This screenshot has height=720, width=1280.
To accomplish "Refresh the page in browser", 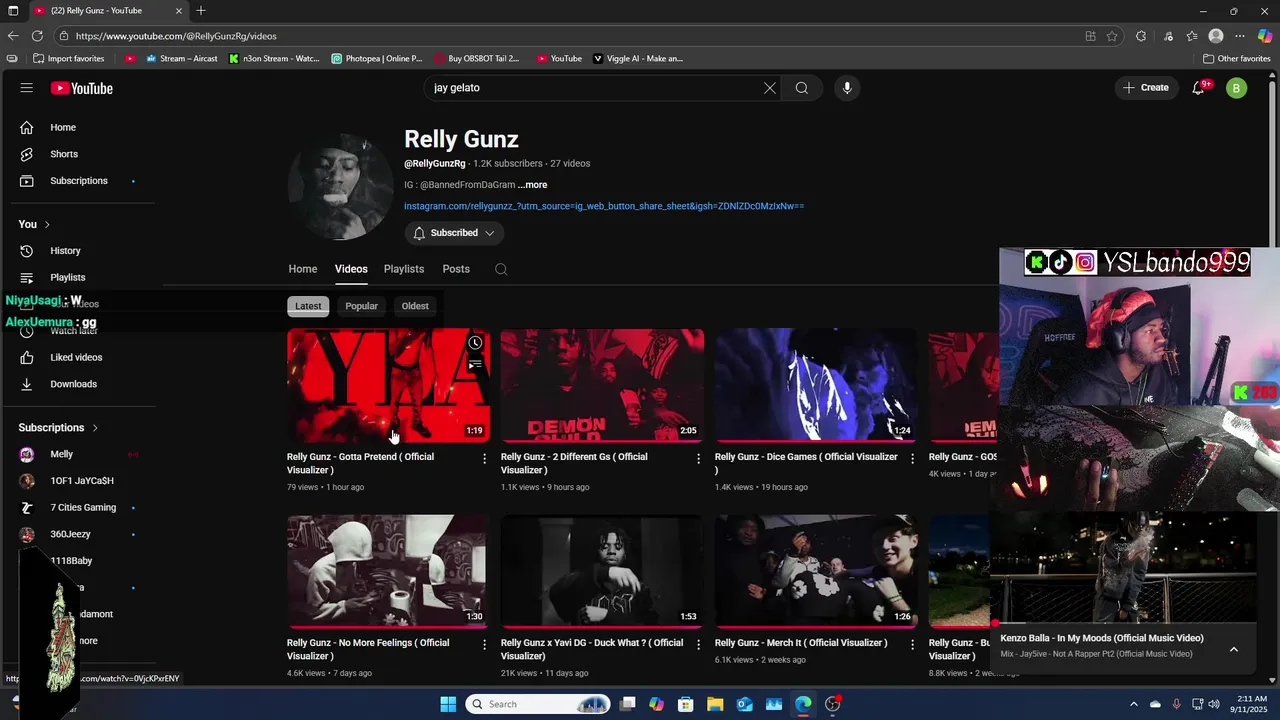I will coord(37,36).
